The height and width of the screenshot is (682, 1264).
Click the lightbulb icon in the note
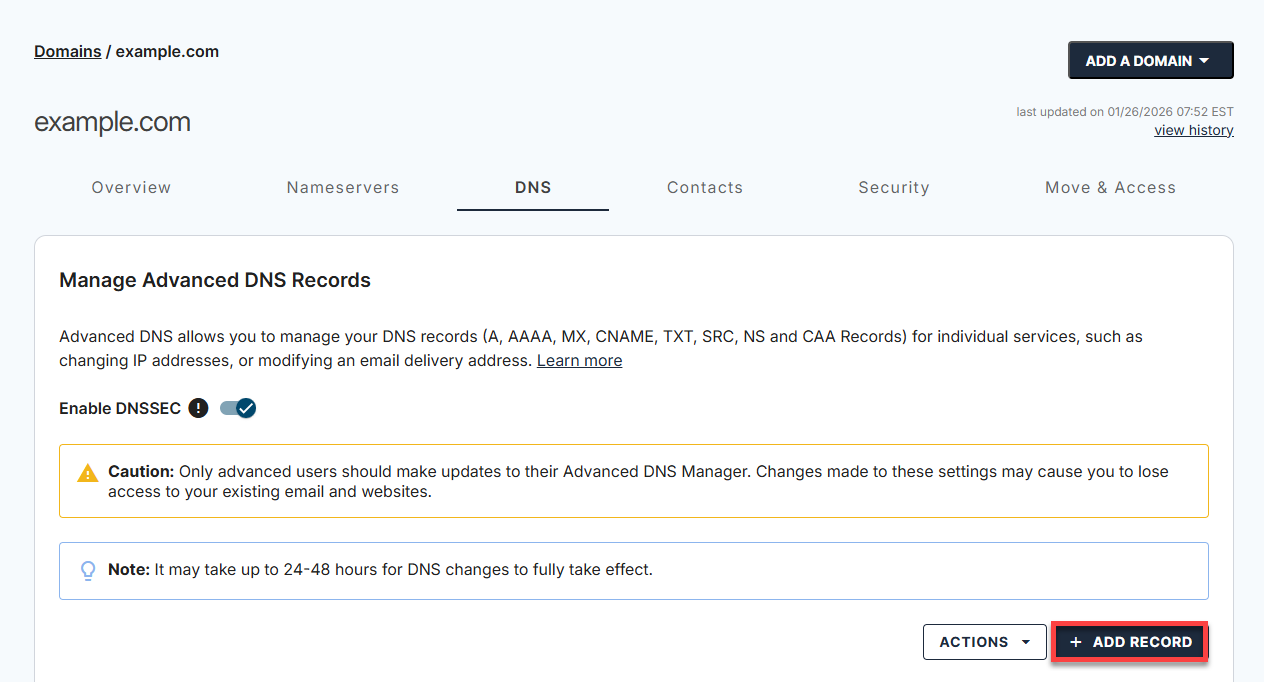[88, 569]
